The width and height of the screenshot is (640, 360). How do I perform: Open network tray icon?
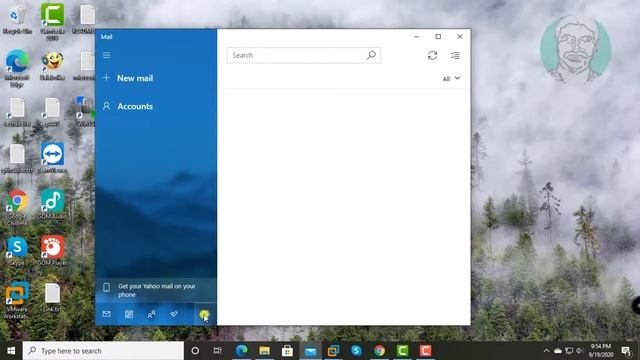click(x=569, y=351)
